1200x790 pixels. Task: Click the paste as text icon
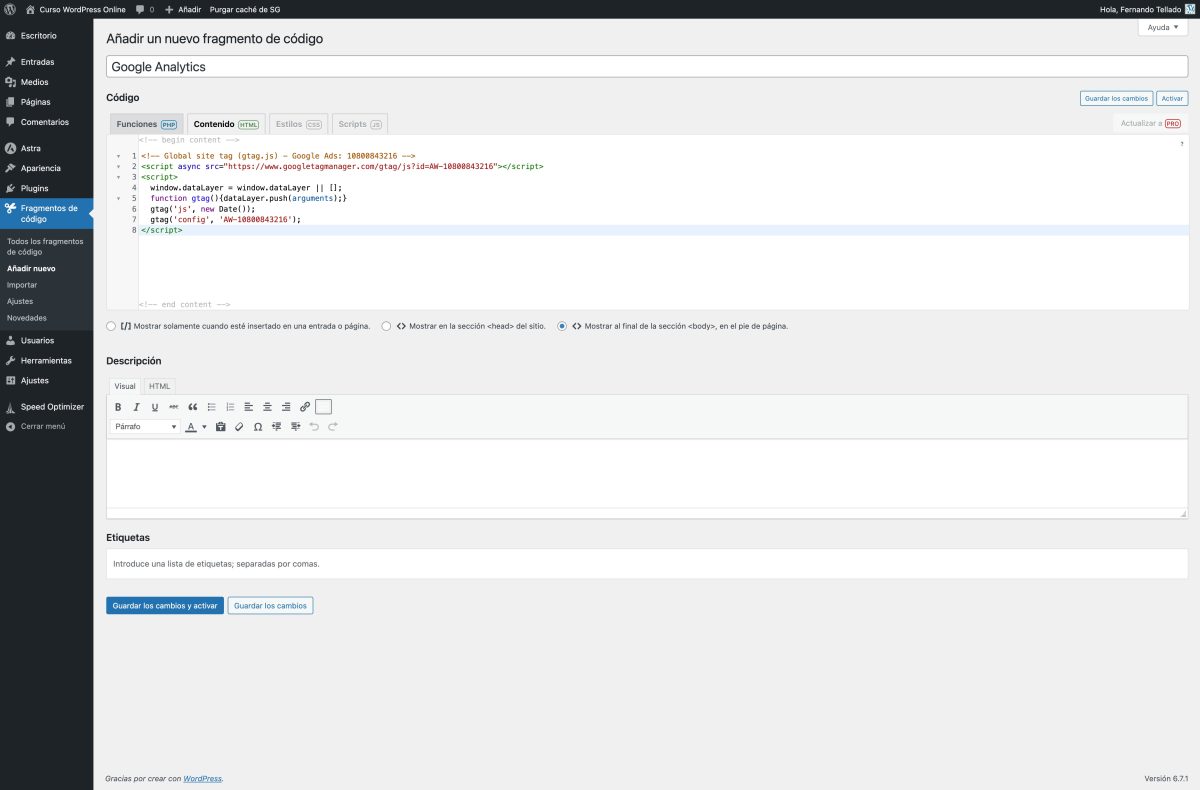click(x=220, y=426)
